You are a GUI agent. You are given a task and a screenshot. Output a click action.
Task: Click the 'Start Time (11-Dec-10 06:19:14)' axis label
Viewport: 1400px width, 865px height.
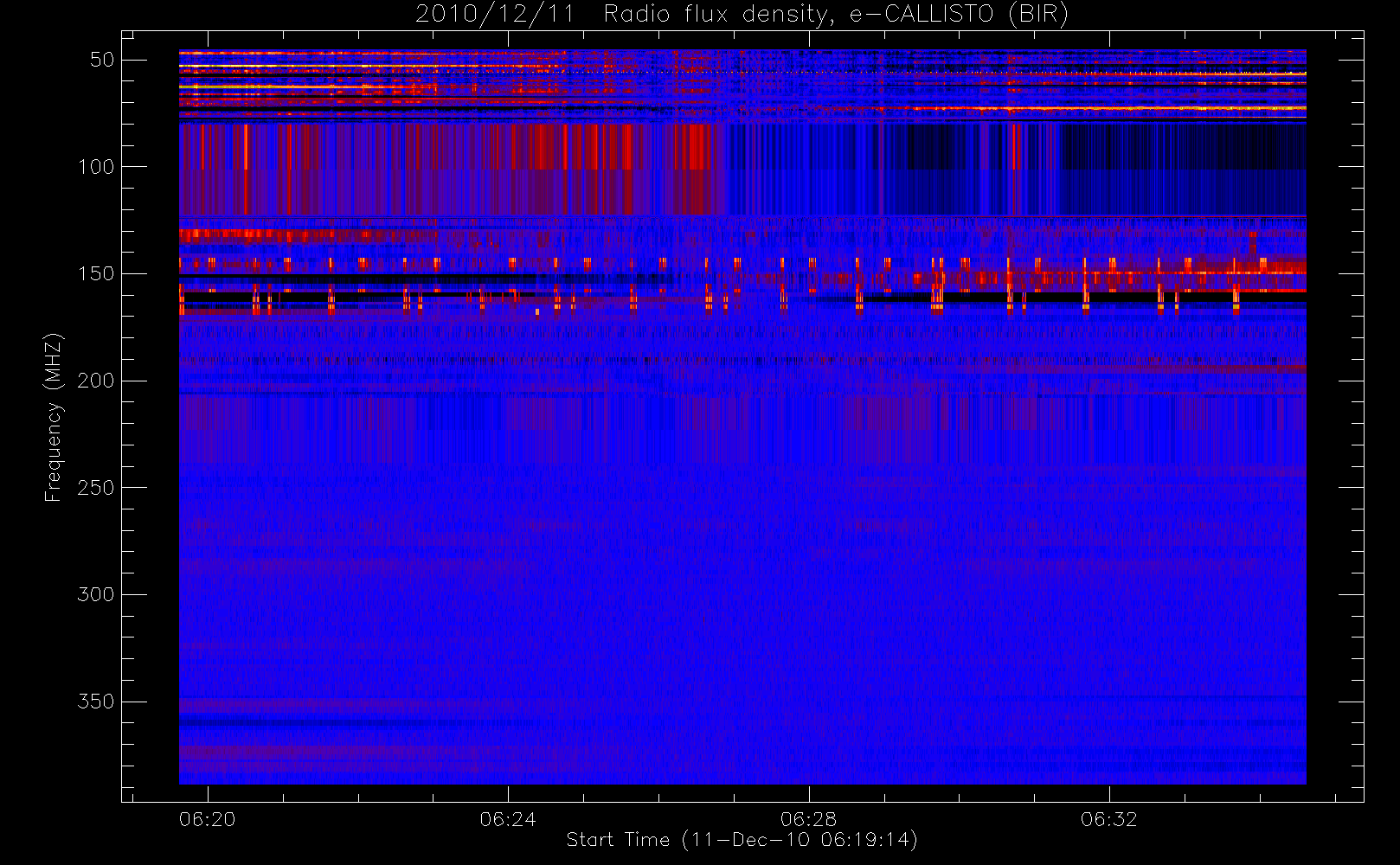click(x=742, y=840)
